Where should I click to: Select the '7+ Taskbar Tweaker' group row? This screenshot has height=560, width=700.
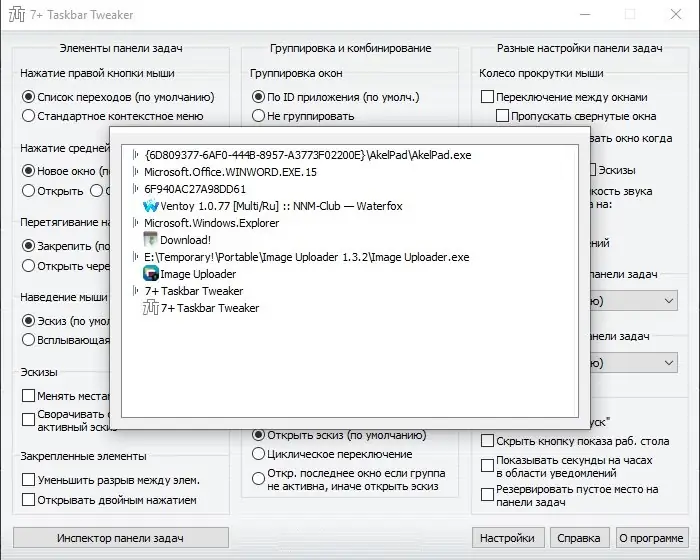coord(194,291)
